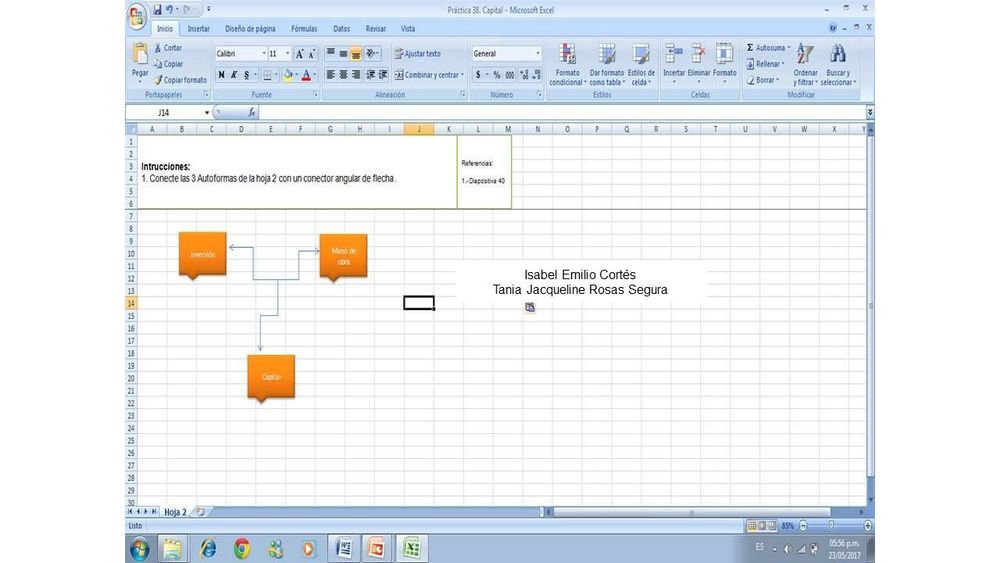Image resolution: width=1000 pixels, height=563 pixels.
Task: Click the Eliminar celdas icon
Action: tap(699, 55)
